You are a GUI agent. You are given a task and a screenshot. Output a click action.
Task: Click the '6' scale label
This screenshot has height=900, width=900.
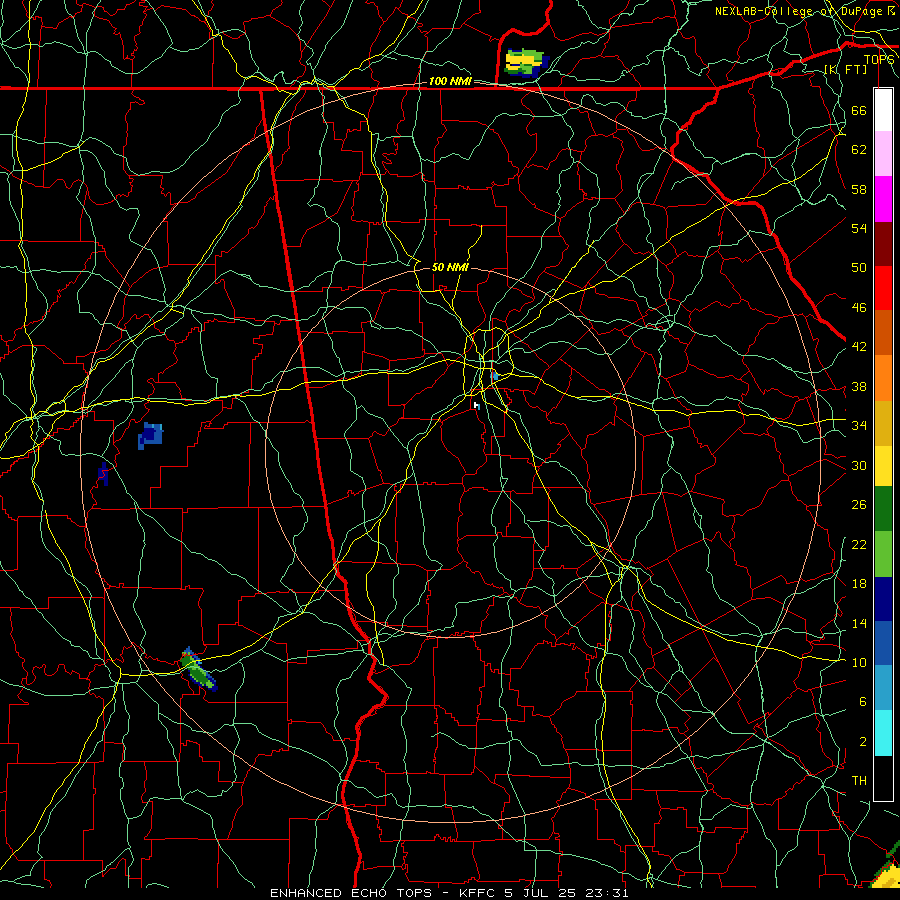[862, 701]
